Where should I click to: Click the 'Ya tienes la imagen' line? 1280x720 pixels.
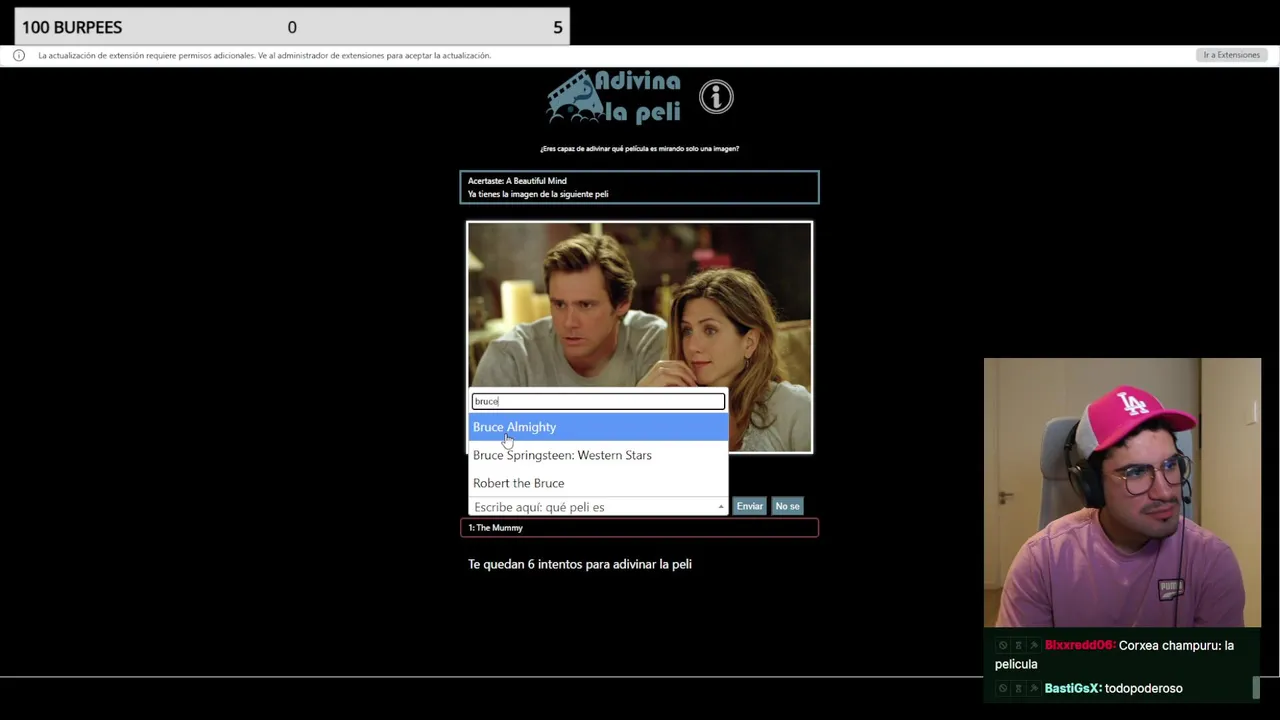[538, 194]
